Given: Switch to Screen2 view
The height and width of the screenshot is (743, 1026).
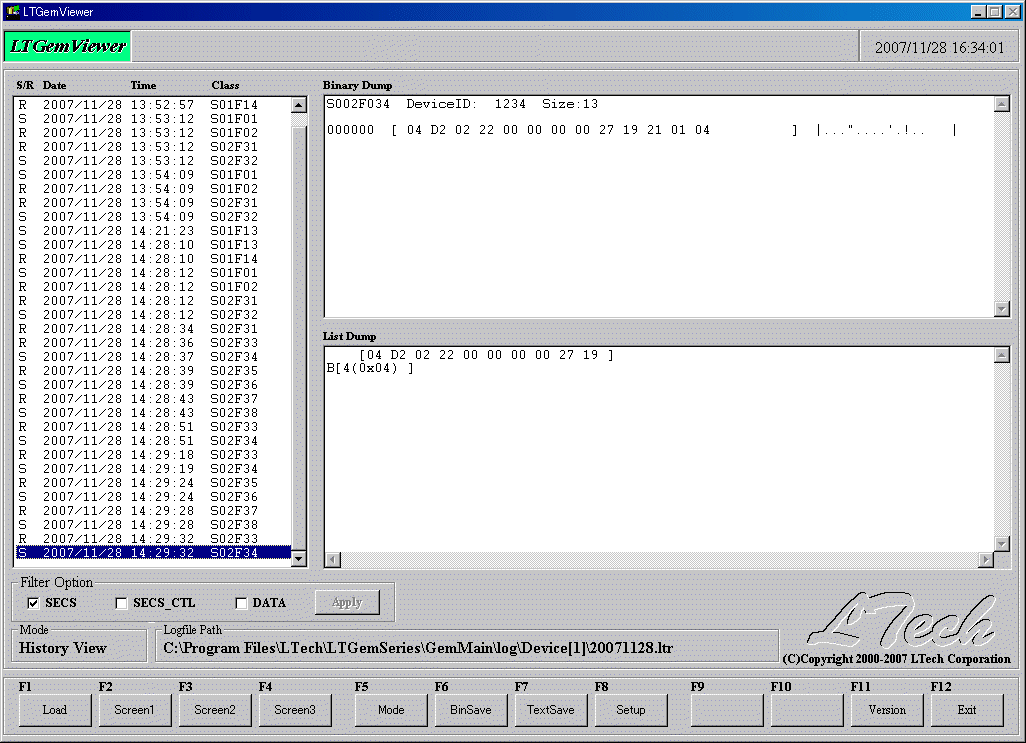Looking at the screenshot, I should click(x=215, y=710).
